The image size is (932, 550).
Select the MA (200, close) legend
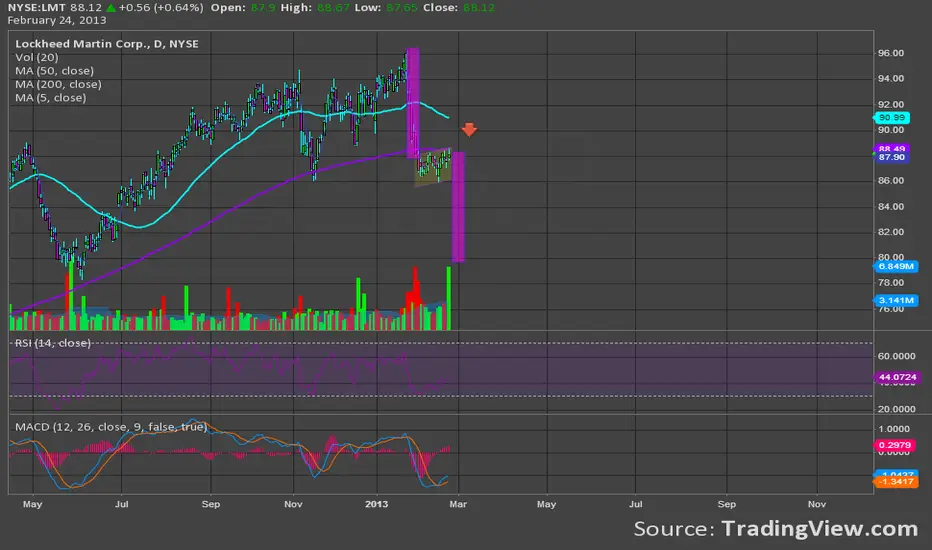point(58,84)
